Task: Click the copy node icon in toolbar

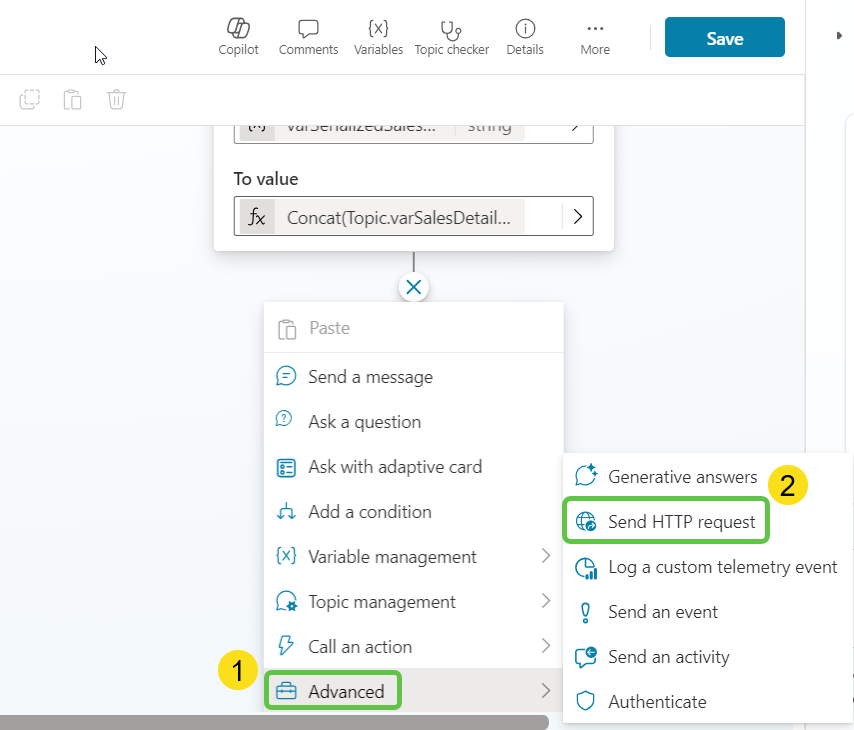Action: [x=30, y=99]
